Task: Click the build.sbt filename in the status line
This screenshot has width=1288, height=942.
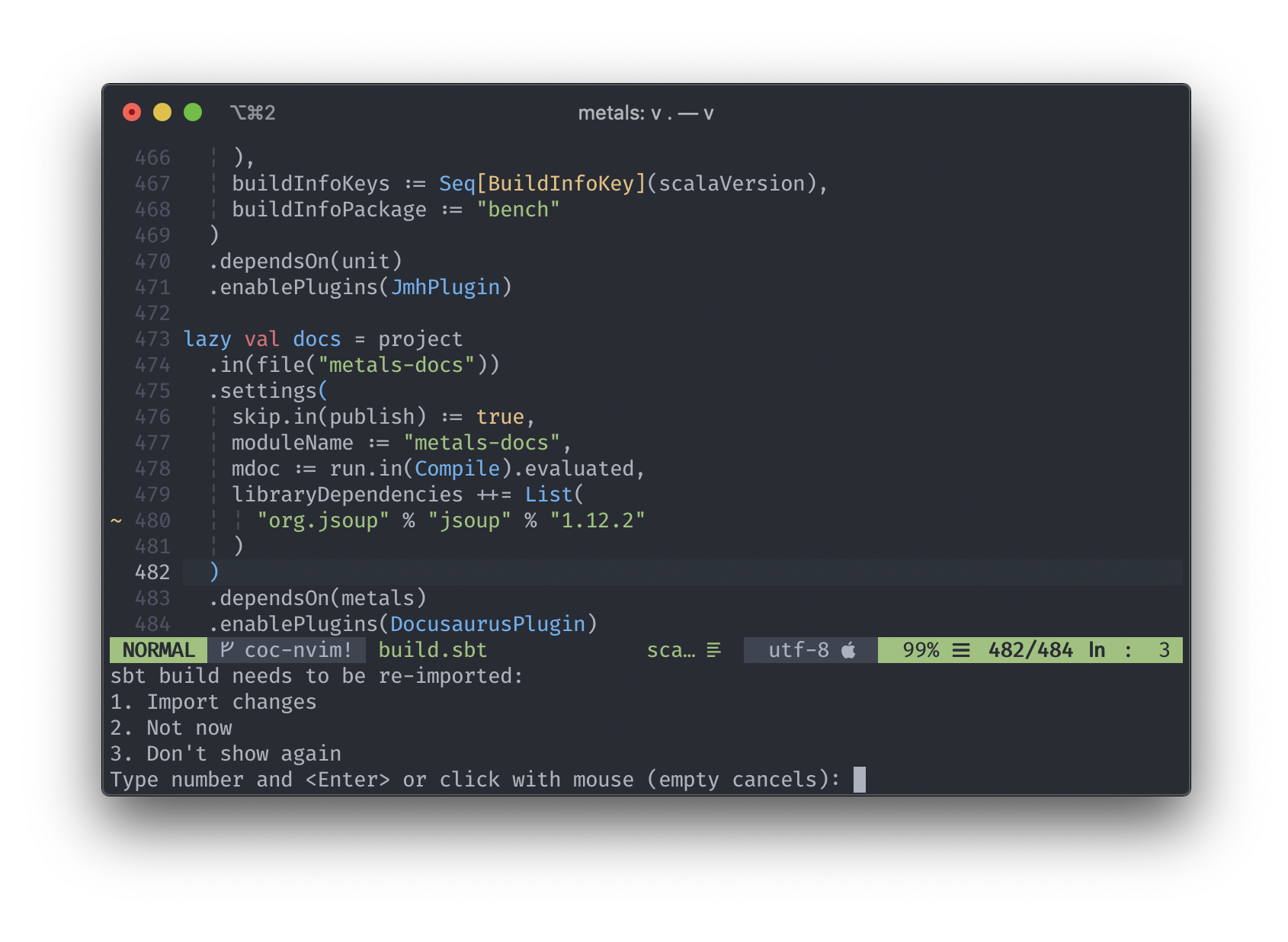Action: 433,650
